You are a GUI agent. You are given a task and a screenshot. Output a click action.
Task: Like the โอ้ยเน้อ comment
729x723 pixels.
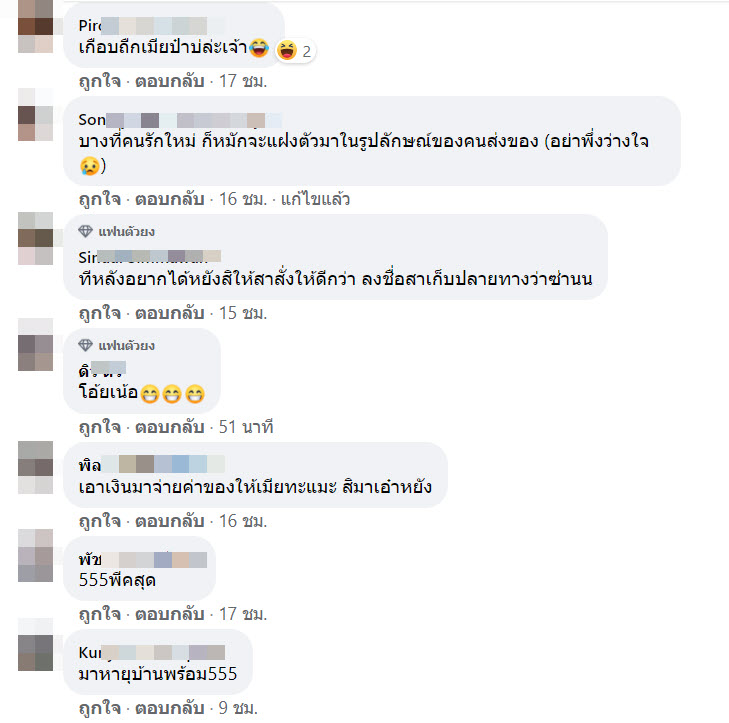point(100,427)
